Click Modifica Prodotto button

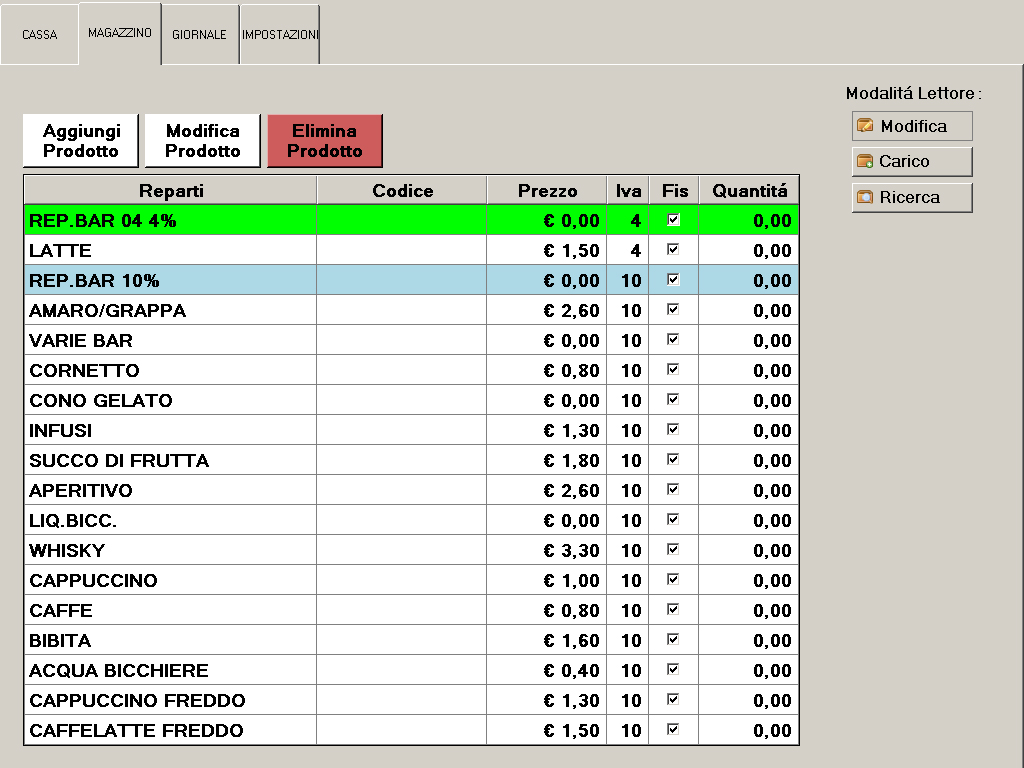202,141
